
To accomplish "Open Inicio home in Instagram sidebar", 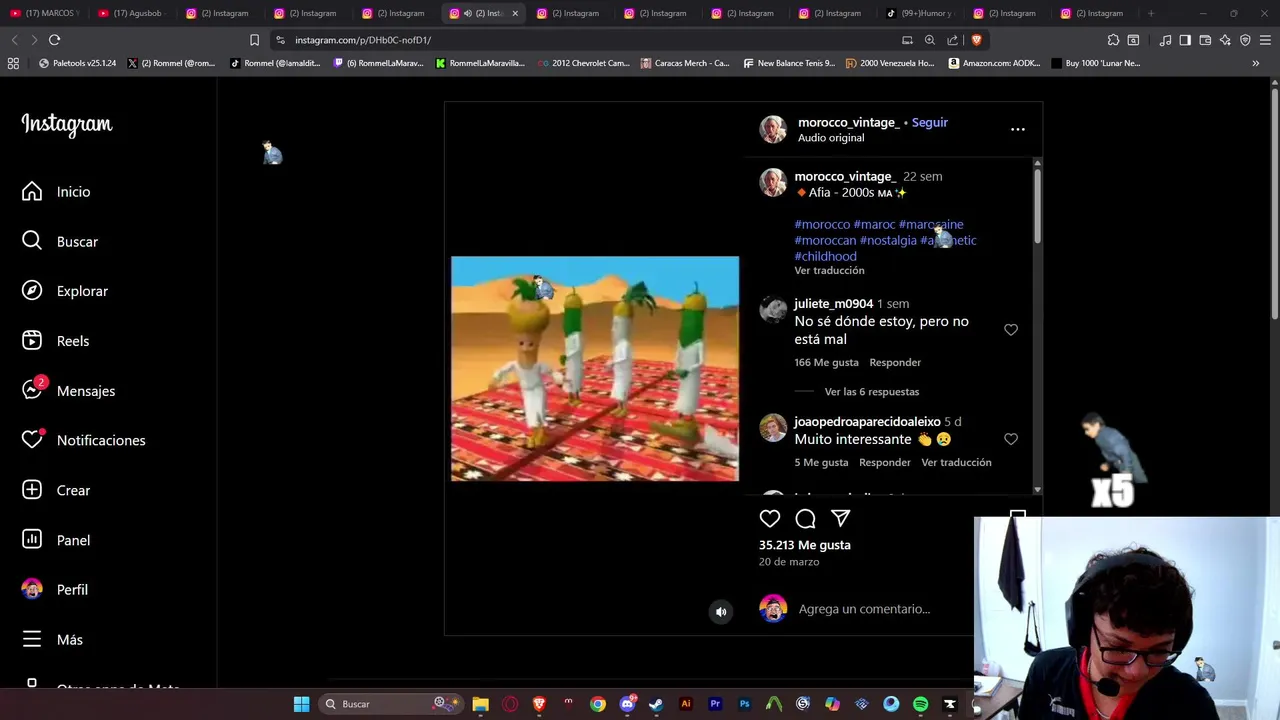I will [56, 192].
